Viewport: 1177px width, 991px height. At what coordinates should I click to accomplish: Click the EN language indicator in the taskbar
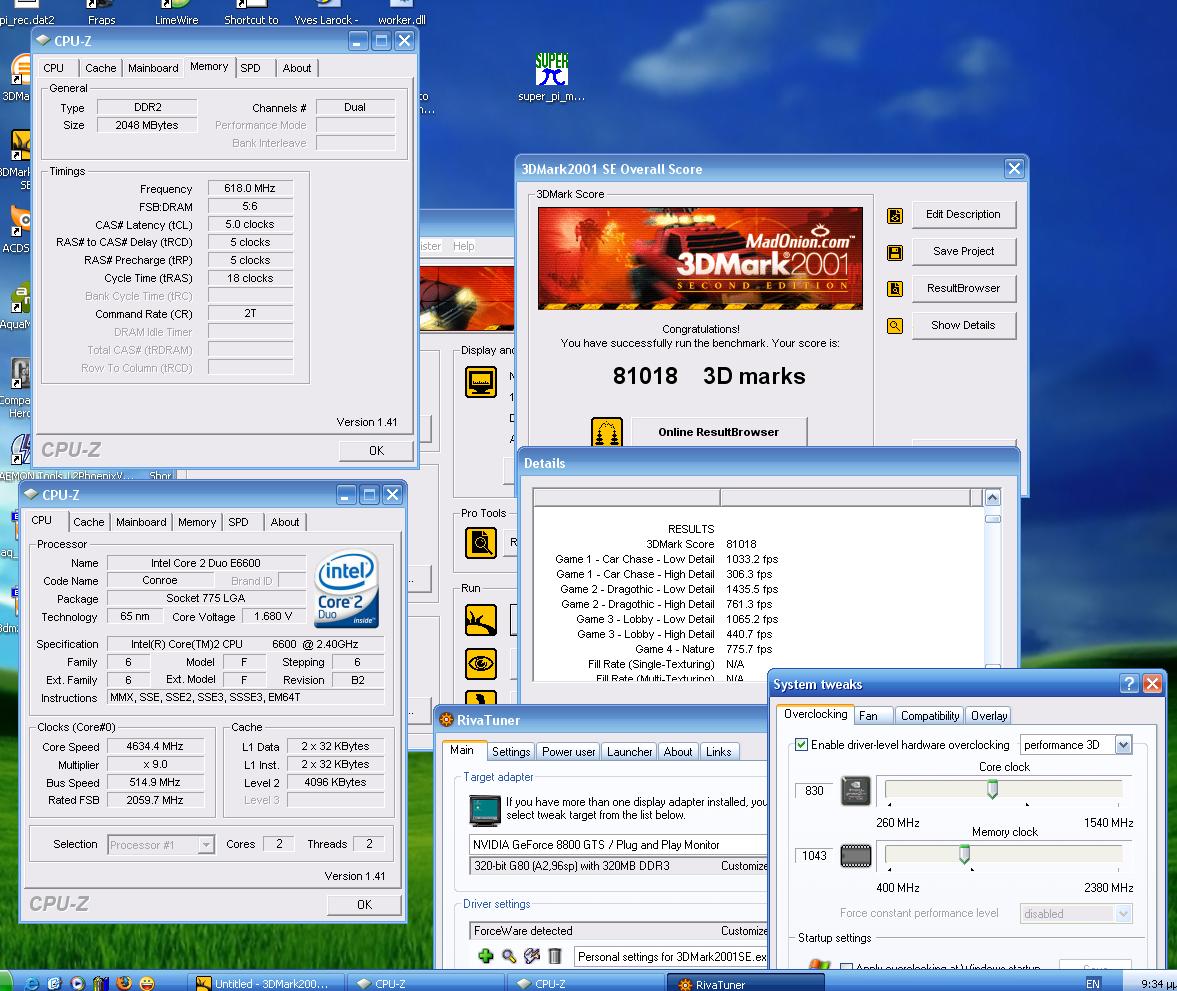point(1093,983)
